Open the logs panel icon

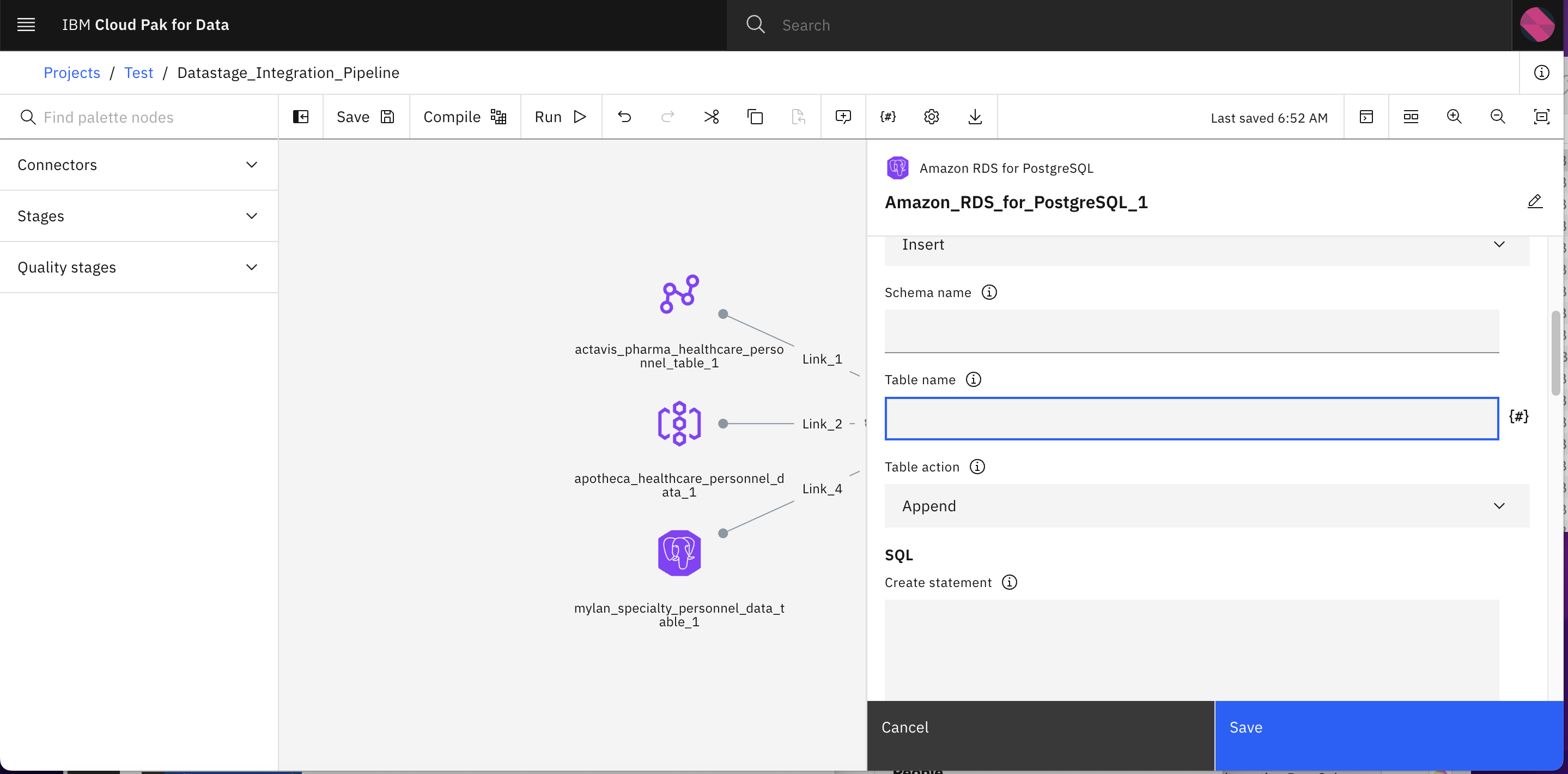[x=1366, y=117]
